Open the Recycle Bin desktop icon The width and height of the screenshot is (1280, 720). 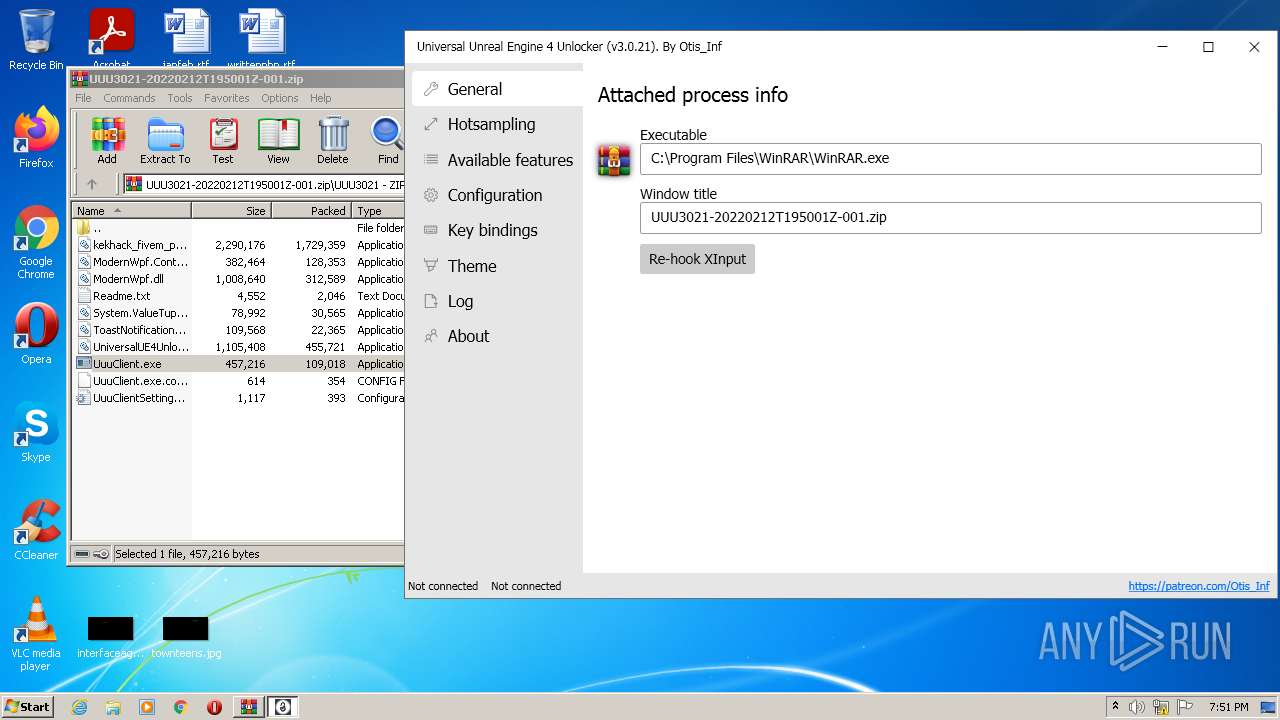pyautogui.click(x=36, y=40)
